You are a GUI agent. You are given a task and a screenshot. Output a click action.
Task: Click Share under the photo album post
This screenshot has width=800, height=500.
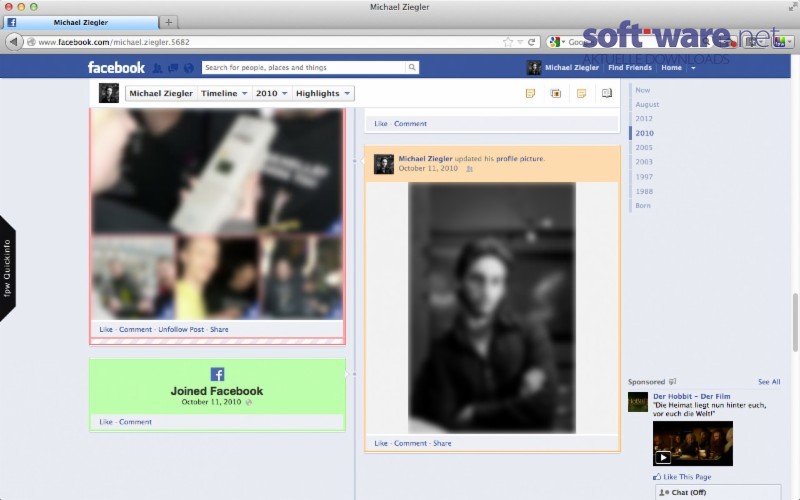click(x=219, y=330)
